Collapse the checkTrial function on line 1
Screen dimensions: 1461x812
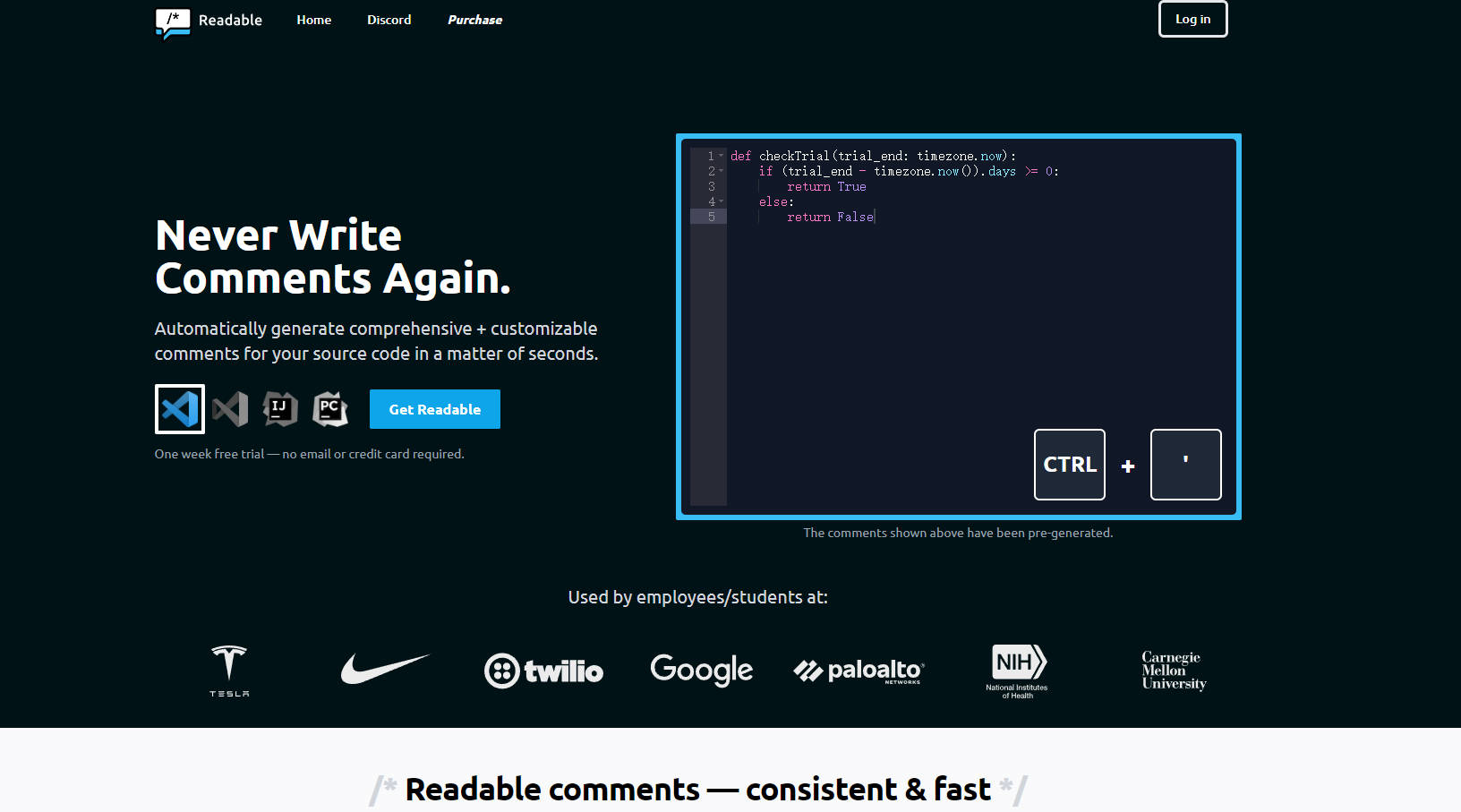[722, 155]
